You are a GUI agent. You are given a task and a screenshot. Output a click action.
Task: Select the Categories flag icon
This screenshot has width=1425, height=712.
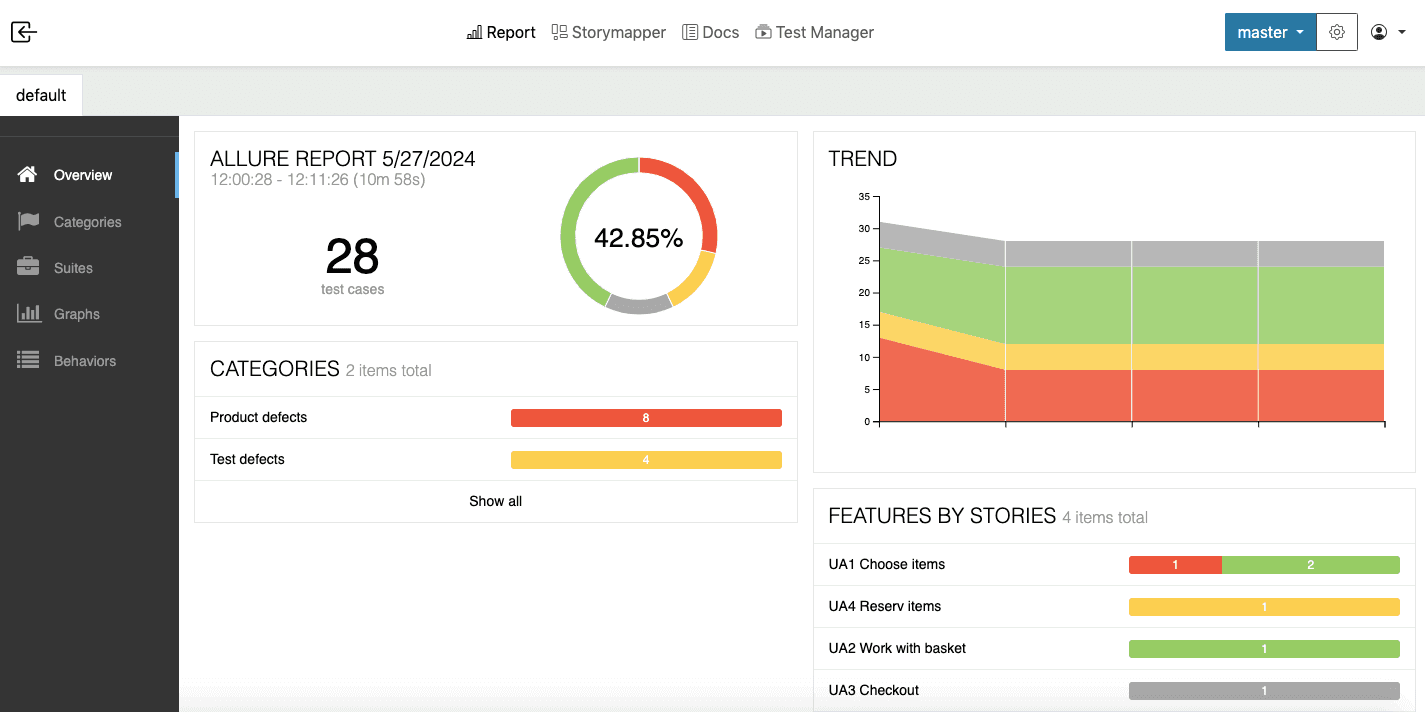point(28,221)
